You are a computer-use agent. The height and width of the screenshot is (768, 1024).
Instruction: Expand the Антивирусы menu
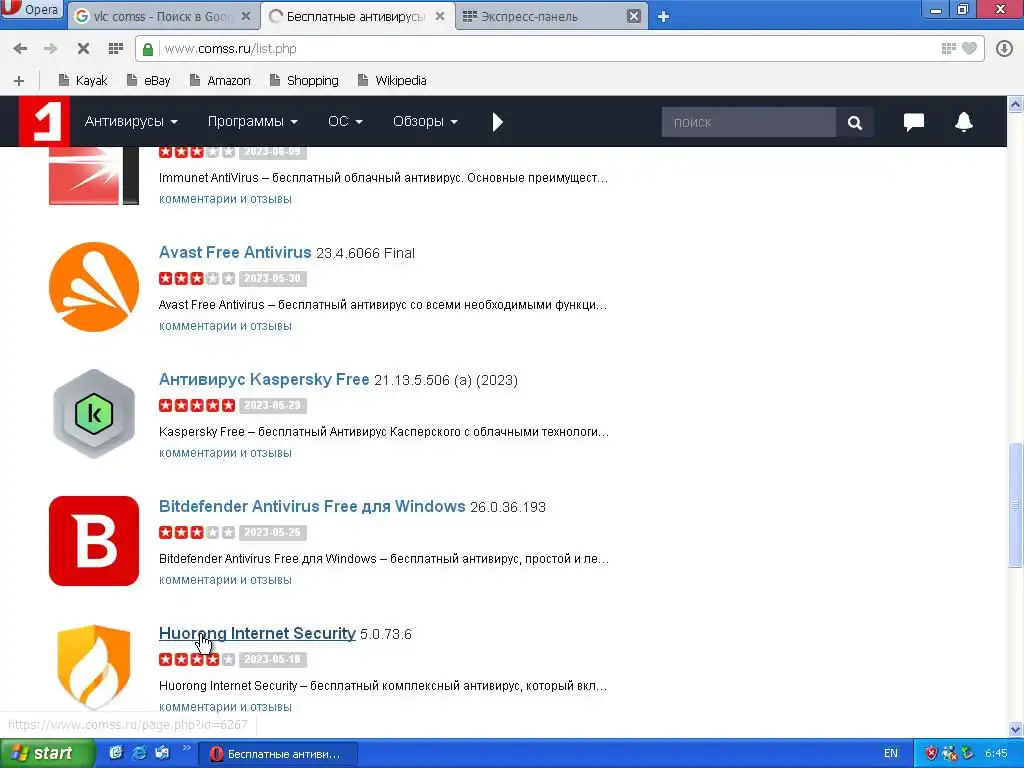[x=131, y=121]
